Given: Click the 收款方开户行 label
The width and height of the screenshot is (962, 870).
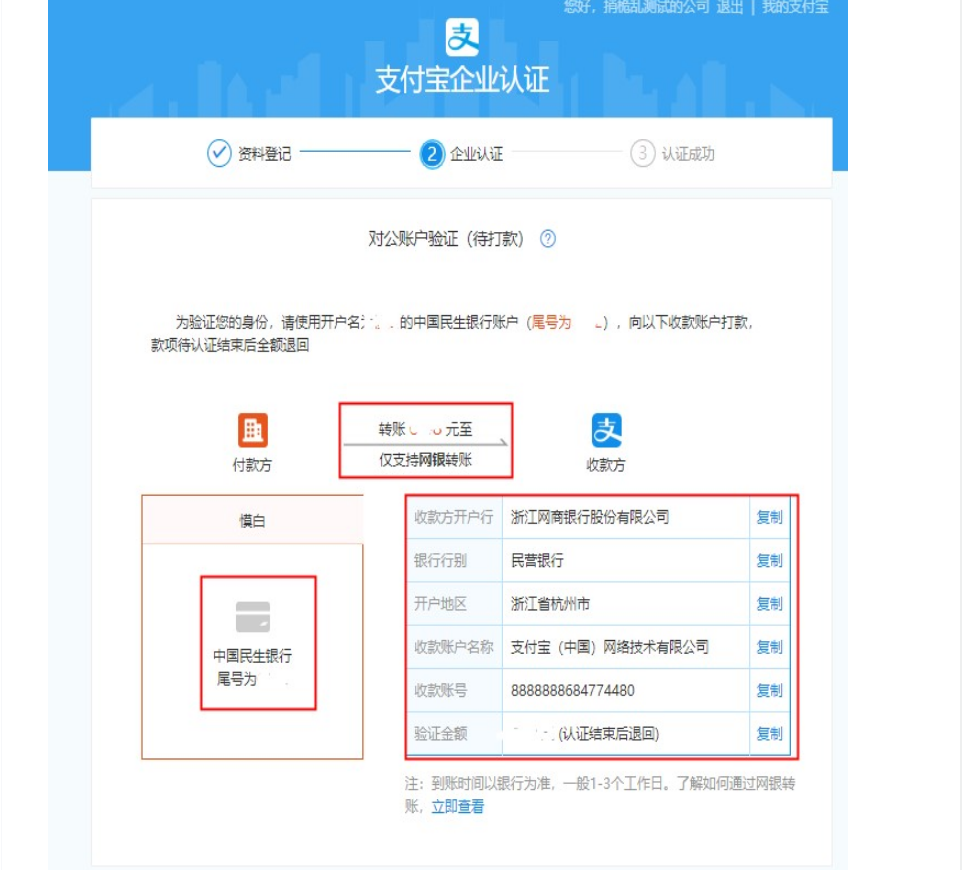Looking at the screenshot, I should 454,518.
